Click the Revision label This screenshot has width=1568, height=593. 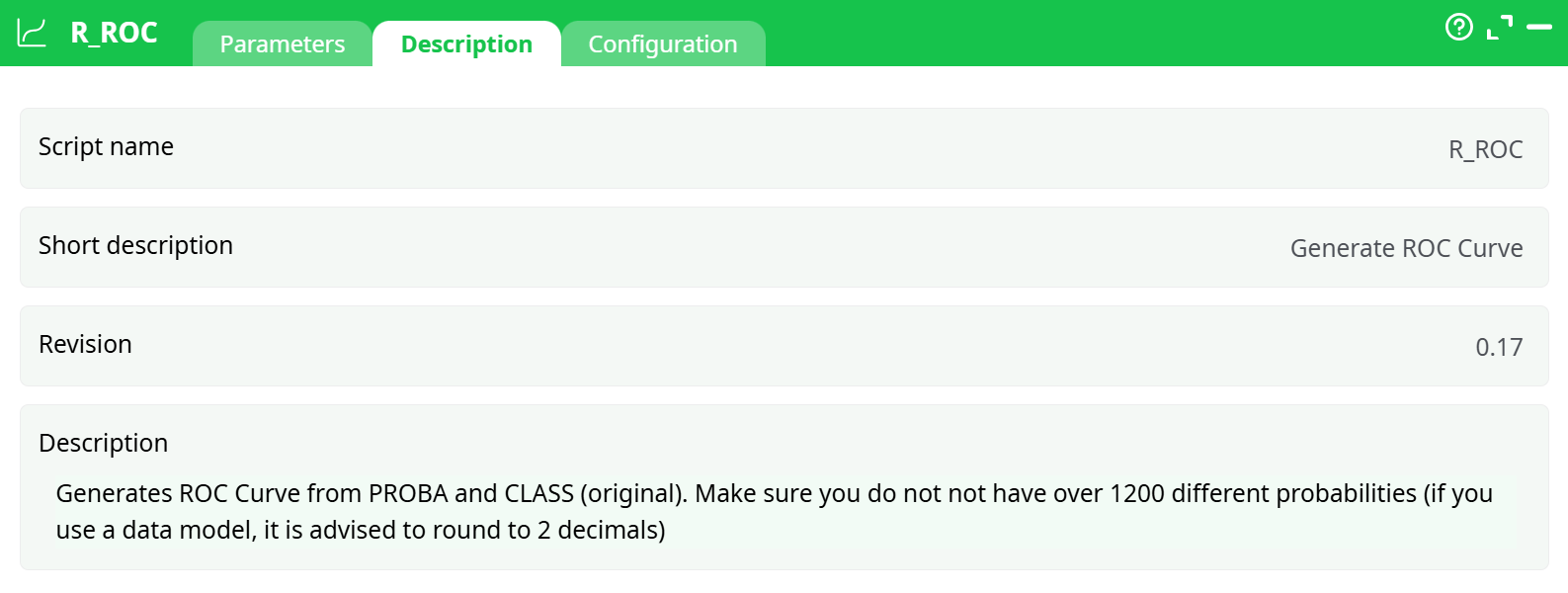(85, 345)
